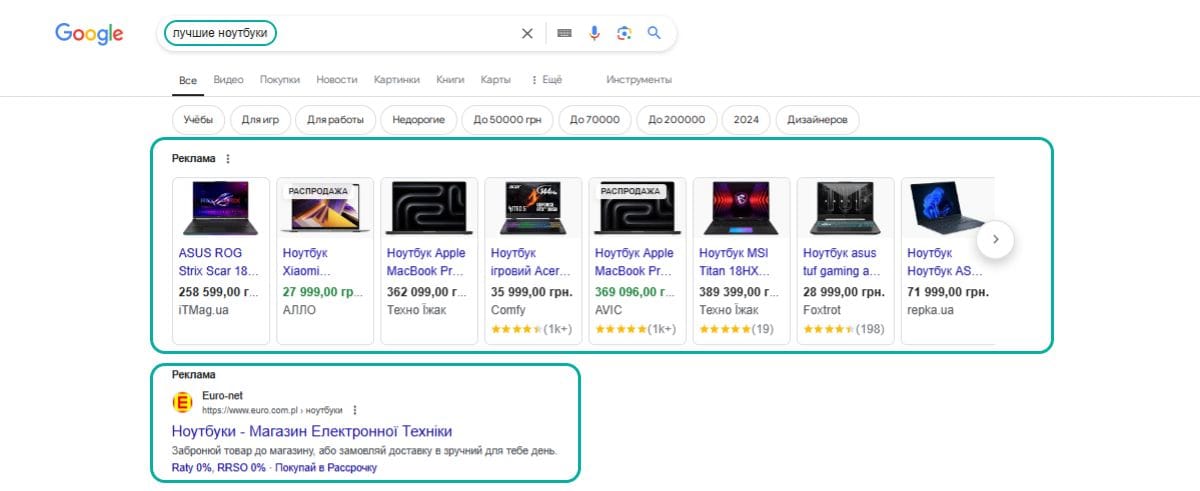
Task: Click the price 258 599,00 грн
Action: click(x=218, y=292)
